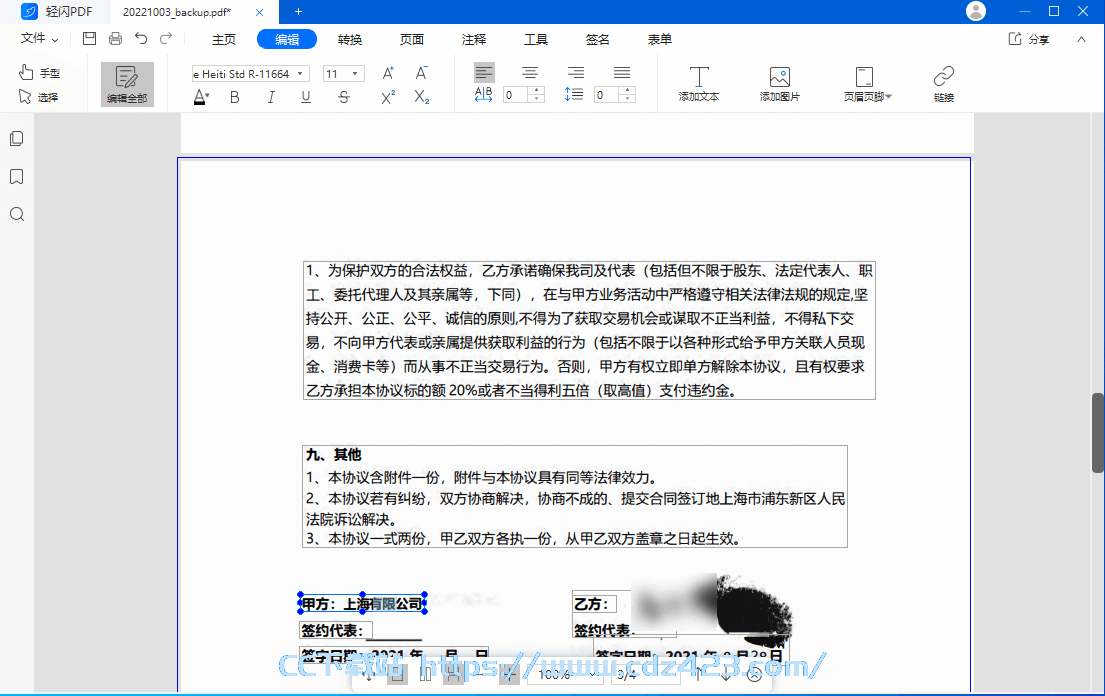Screen dimensions: 1105x696
Task: Increment the character spacing stepper
Action: point(537,90)
